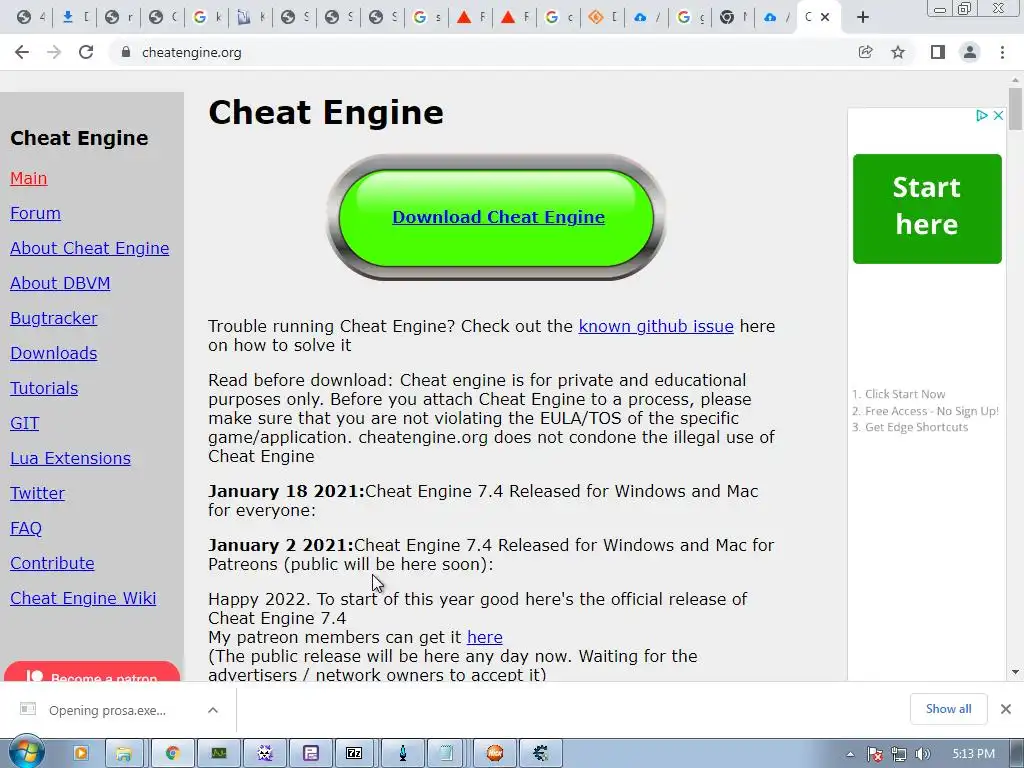
Task: Switch to the first blue cloud icon tab
Action: [x=647, y=18]
